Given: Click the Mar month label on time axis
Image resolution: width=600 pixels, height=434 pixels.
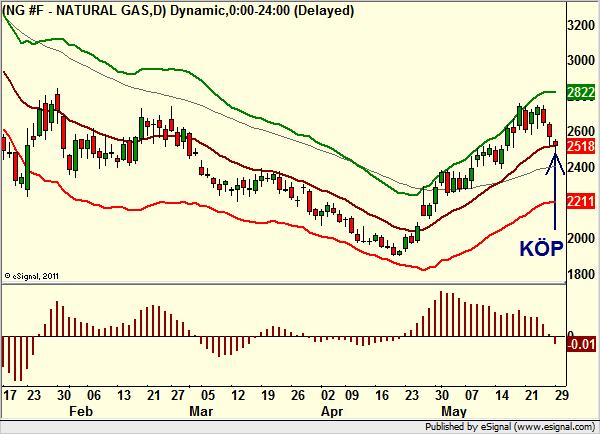Looking at the screenshot, I should click(201, 411).
